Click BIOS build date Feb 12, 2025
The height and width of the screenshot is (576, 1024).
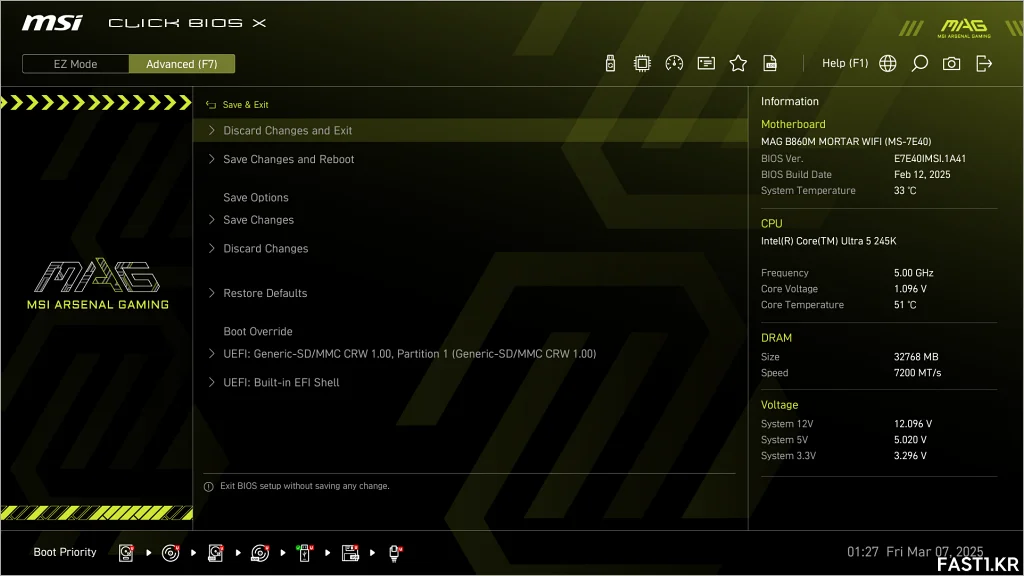point(921,174)
